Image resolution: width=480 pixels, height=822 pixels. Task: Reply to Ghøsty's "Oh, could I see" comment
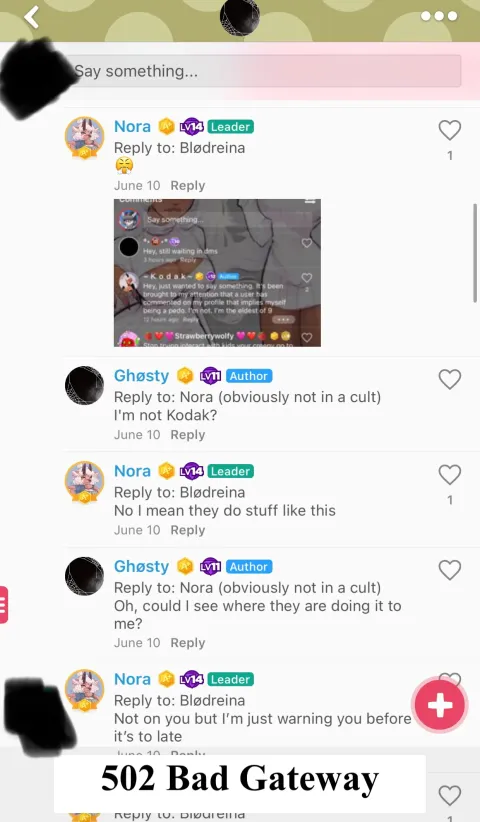[188, 643]
